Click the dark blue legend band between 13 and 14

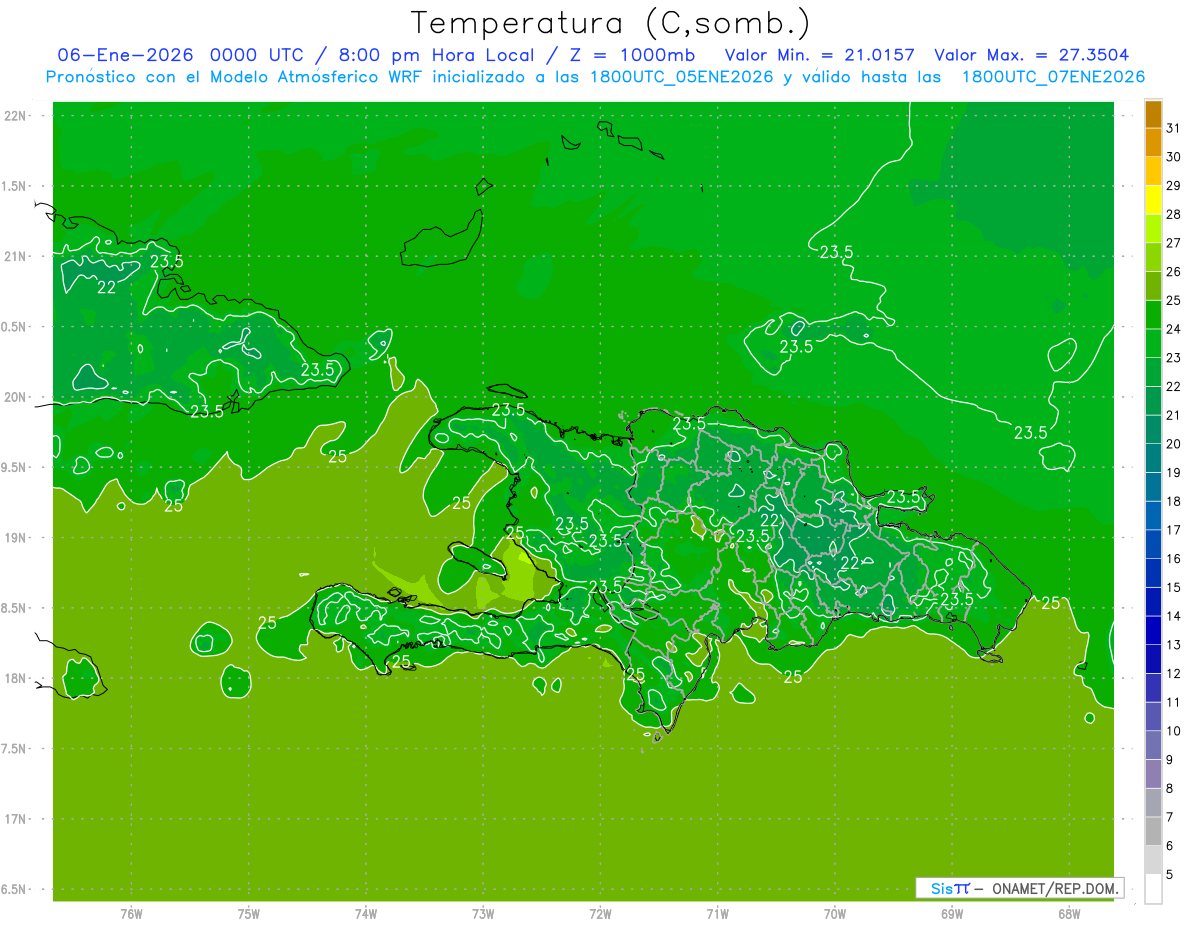[x=1153, y=630]
